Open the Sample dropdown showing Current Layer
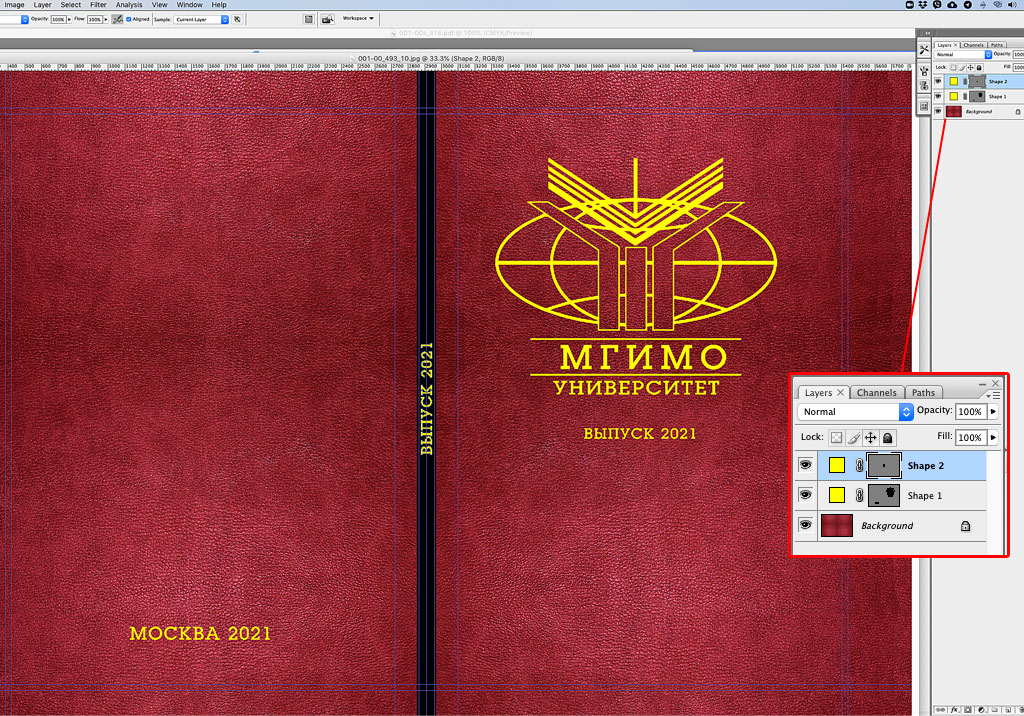Screen dimensions: 1024x716 pos(201,20)
